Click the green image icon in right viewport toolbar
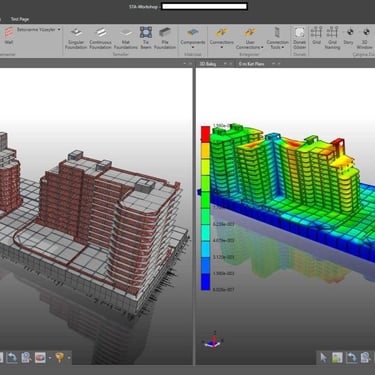The width and height of the screenshot is (375, 375). 337,358
